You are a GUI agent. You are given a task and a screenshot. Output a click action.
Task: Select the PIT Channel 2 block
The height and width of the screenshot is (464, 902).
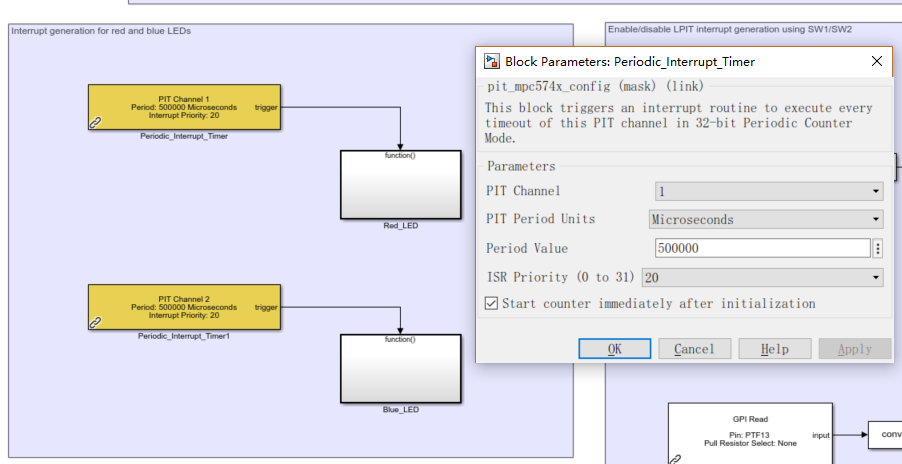point(184,307)
